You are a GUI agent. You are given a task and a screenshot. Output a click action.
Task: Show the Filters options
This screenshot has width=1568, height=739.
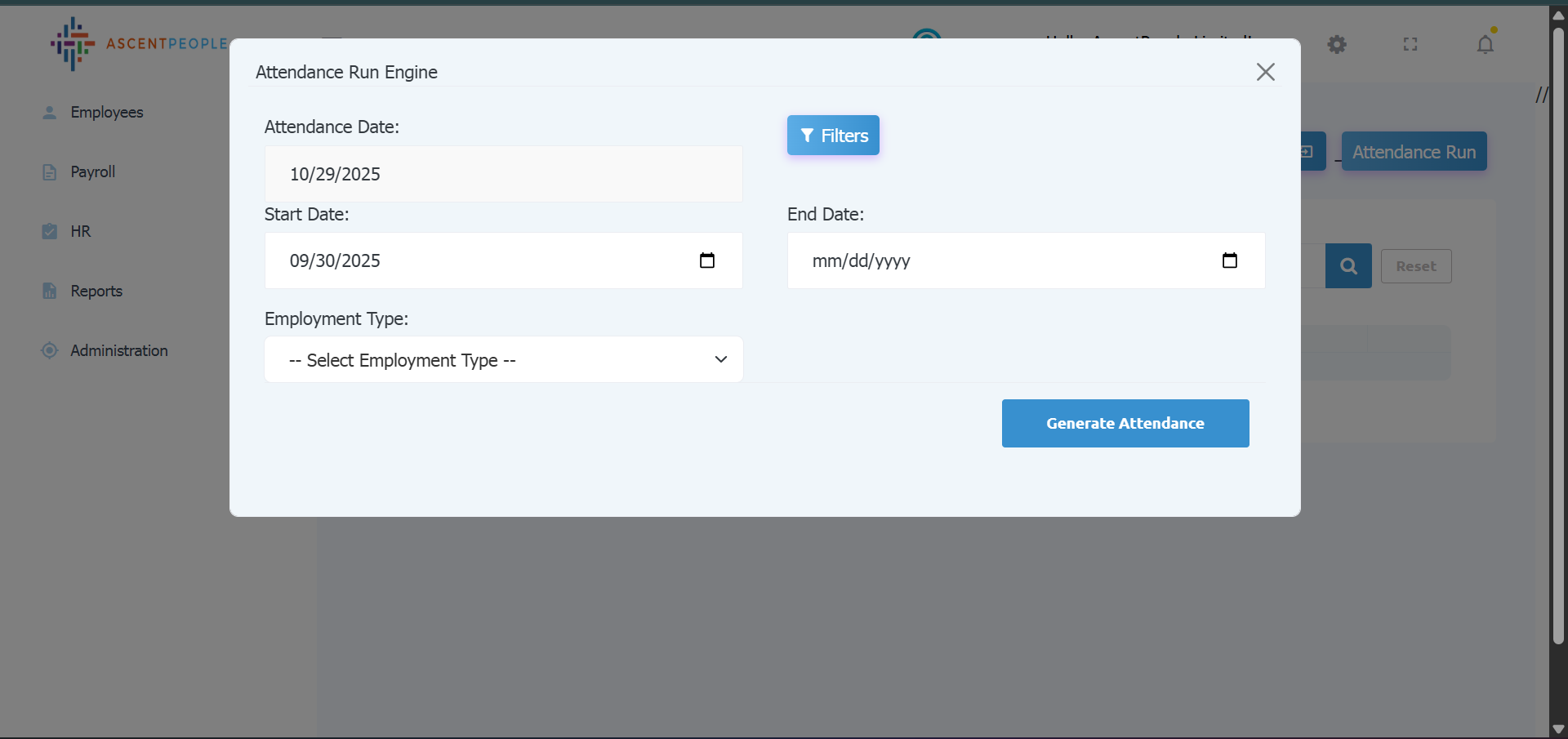(833, 136)
